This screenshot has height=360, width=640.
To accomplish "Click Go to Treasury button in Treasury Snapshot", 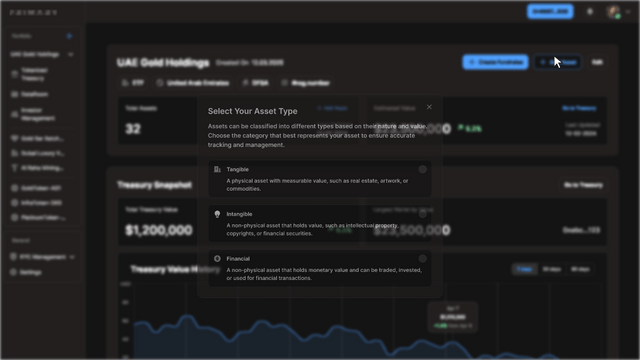I will coord(583,185).
